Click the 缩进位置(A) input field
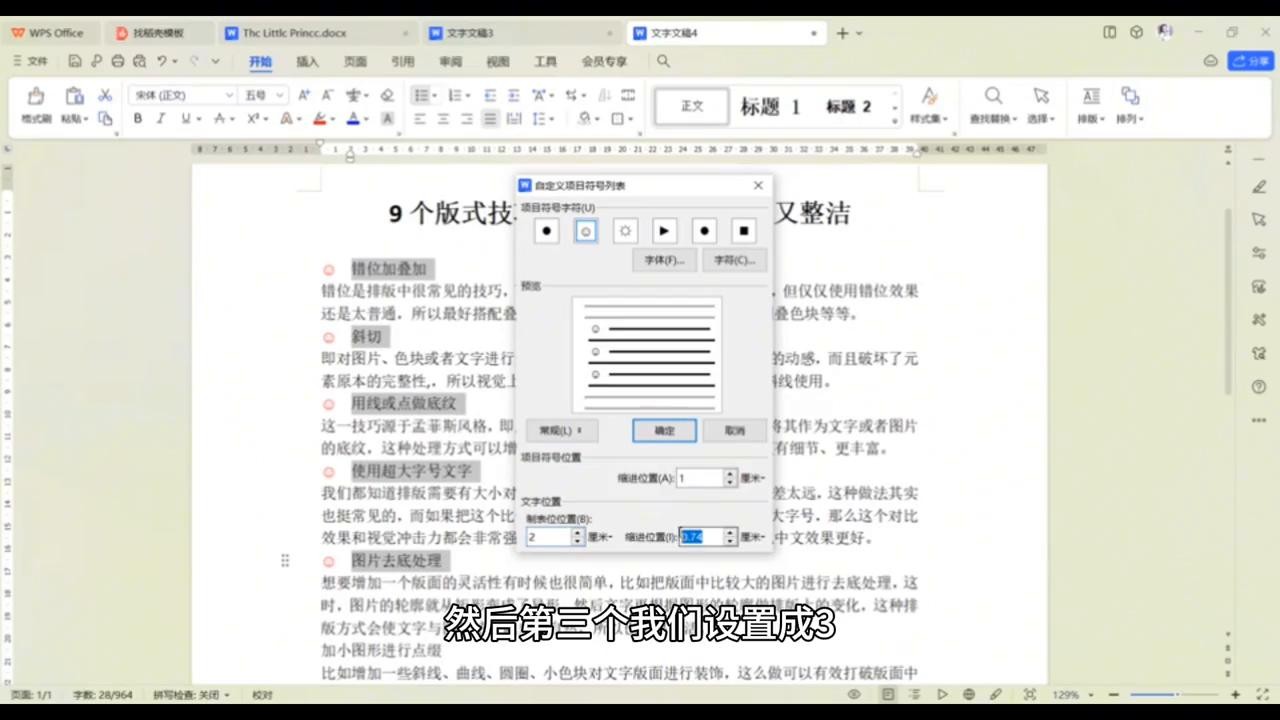Image resolution: width=1280 pixels, height=720 pixels. tap(700, 478)
